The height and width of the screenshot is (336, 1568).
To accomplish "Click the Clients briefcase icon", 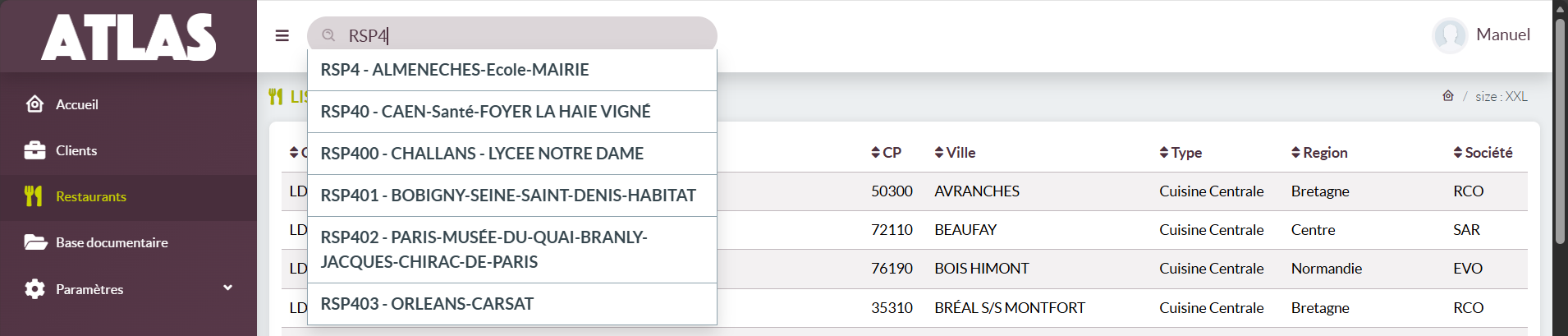I will click(x=34, y=150).
